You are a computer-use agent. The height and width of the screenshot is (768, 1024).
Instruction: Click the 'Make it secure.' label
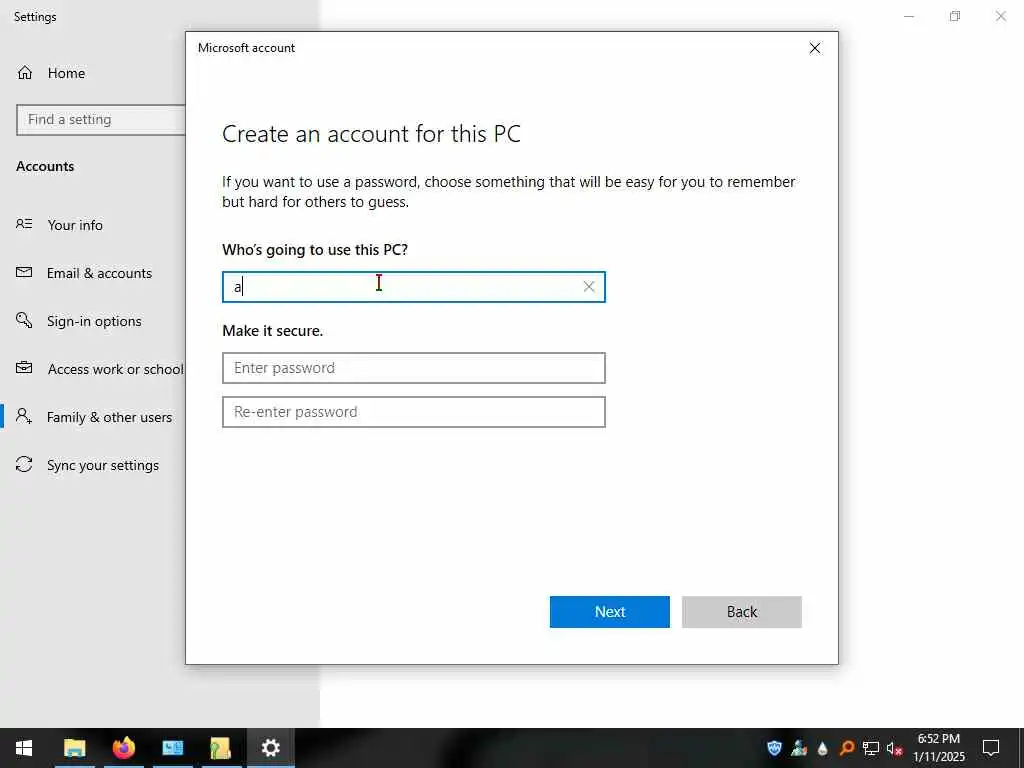tap(272, 331)
